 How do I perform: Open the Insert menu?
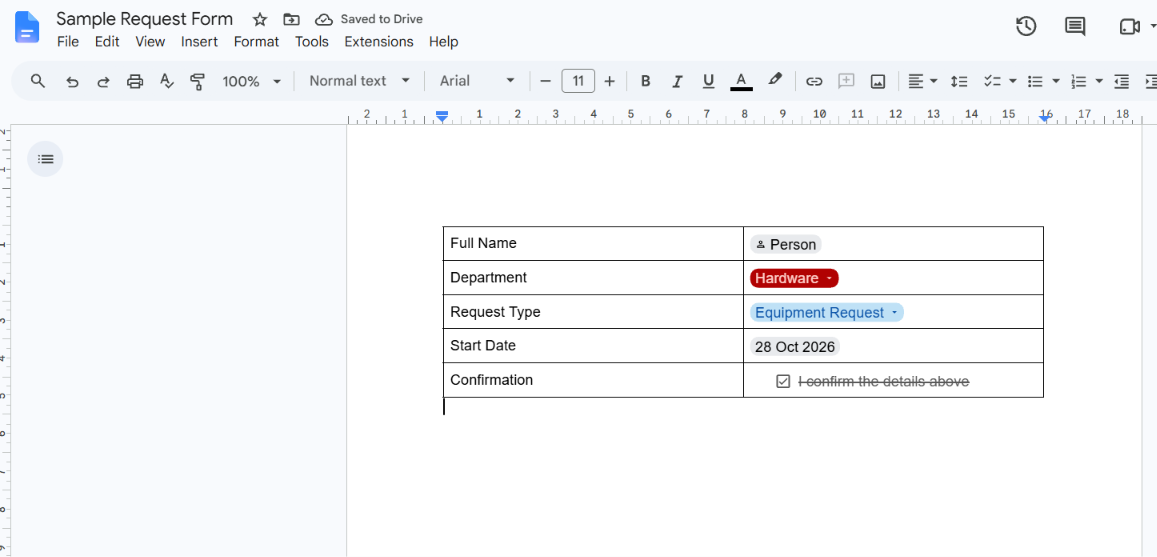(x=199, y=41)
